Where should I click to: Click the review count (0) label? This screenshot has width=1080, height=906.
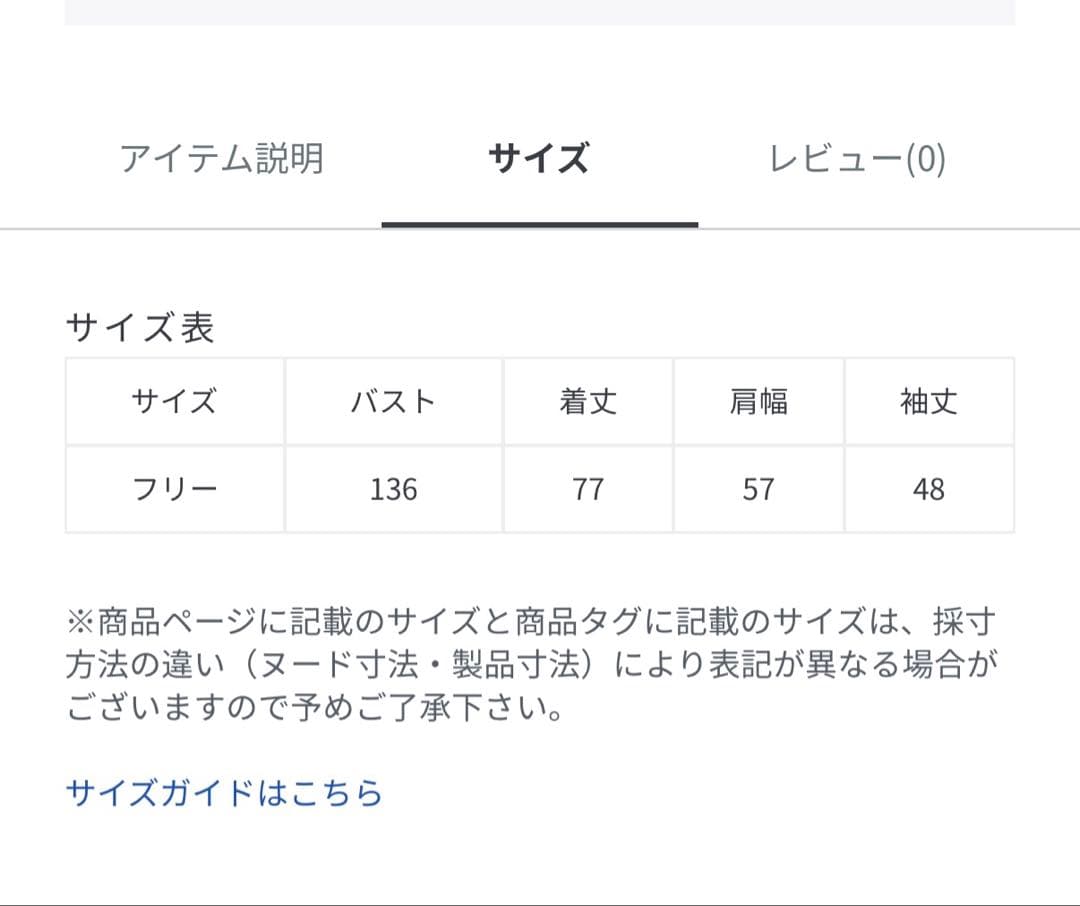(x=926, y=158)
